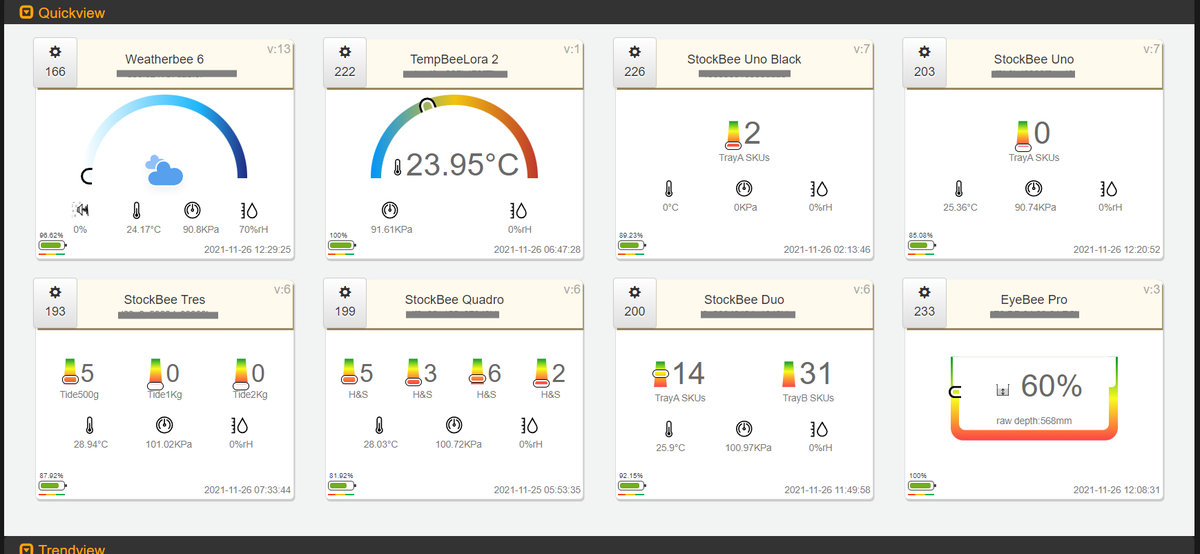The width and height of the screenshot is (1200, 554).
Task: Click thermometer icon above 25.36°C
Action: click(960, 189)
